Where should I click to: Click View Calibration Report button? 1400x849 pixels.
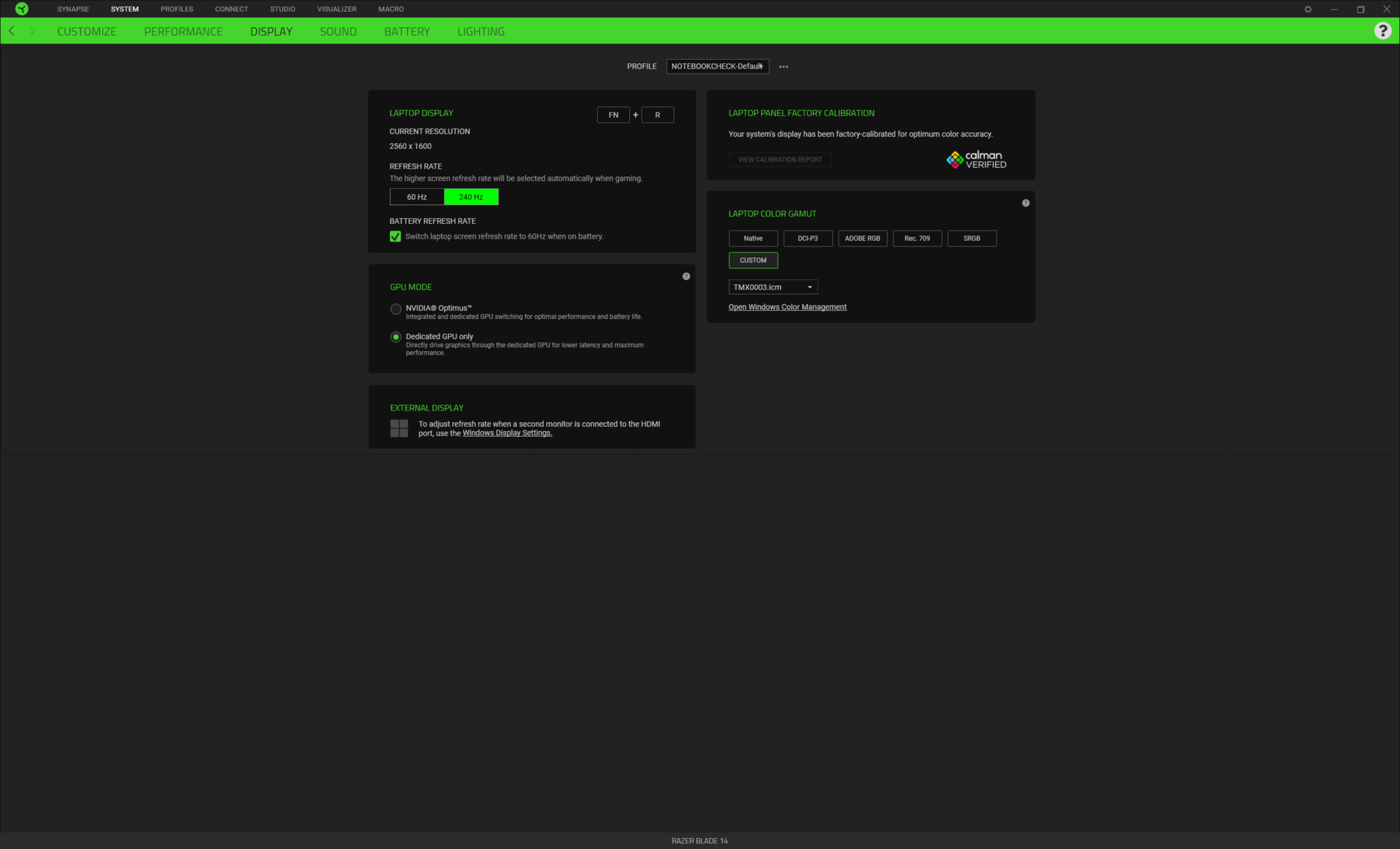(x=779, y=160)
